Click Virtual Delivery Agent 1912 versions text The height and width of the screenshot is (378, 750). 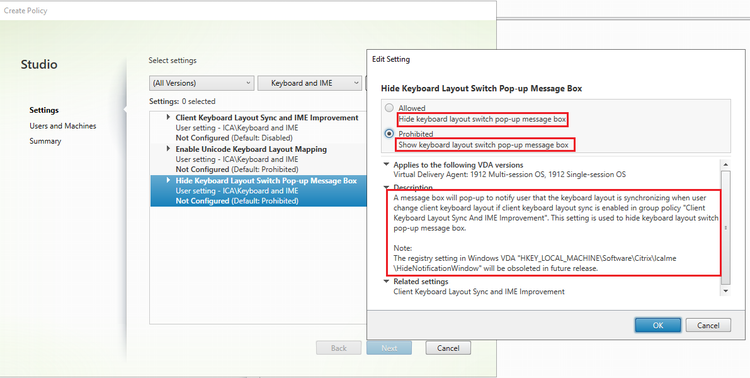509,175
